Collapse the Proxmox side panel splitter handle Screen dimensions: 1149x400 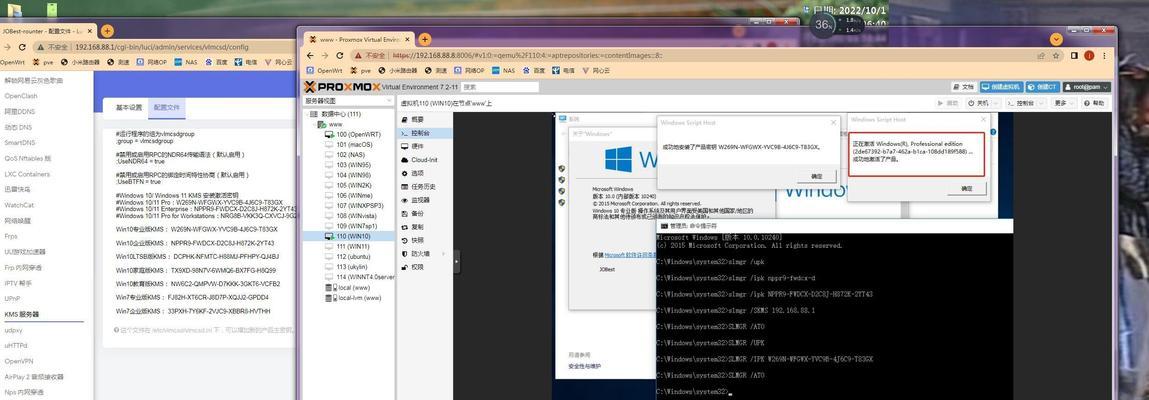pos(457,261)
